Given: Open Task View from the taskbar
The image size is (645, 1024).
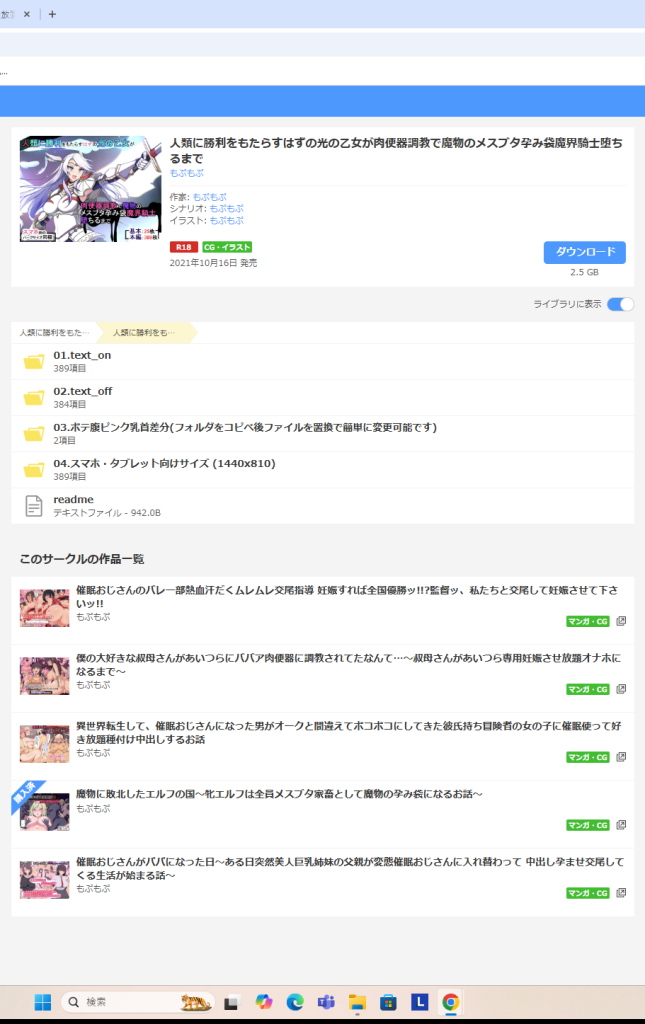Looking at the screenshot, I should tap(231, 1002).
